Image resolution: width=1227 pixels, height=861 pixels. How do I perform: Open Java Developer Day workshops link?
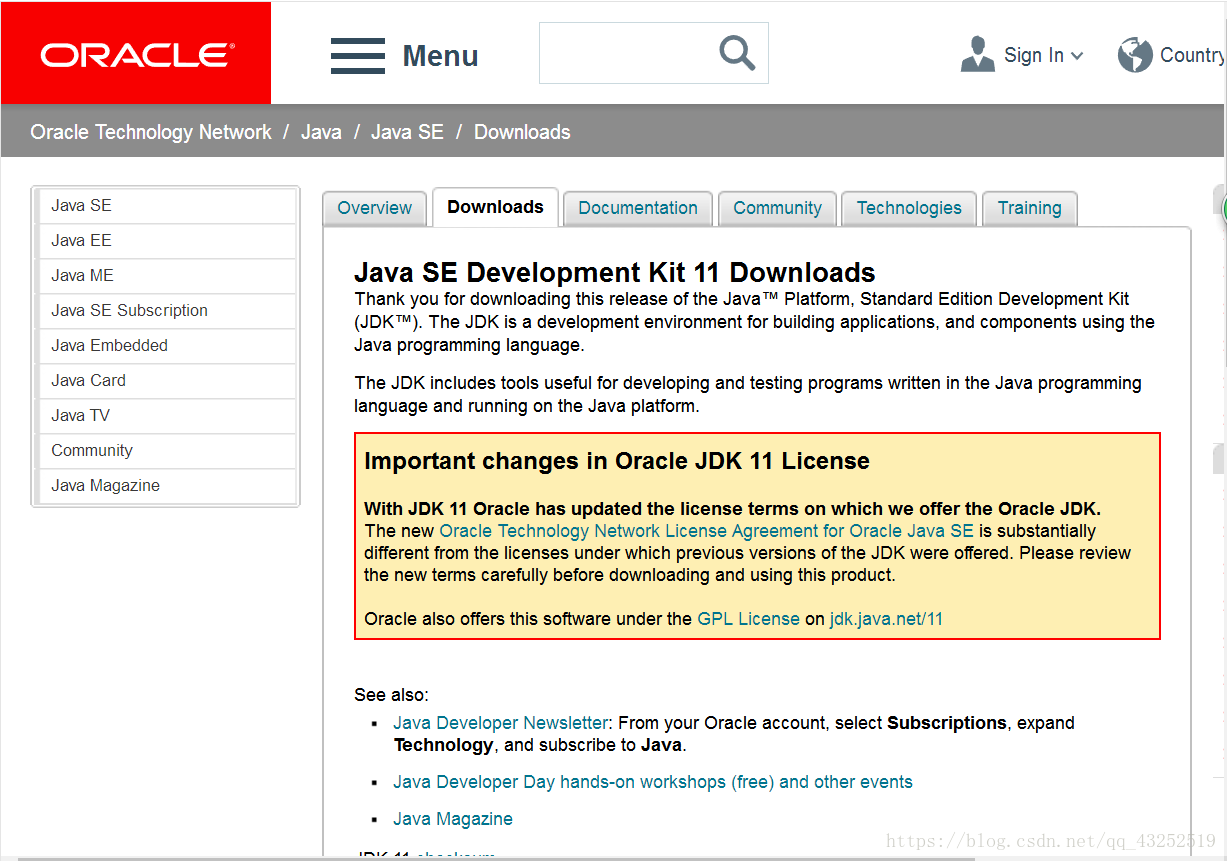(653, 782)
